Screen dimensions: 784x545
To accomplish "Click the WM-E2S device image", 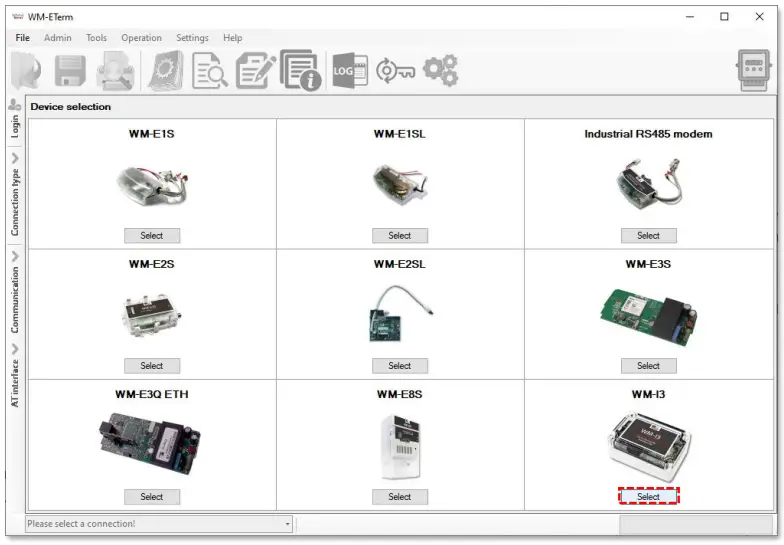I will pyautogui.click(x=152, y=314).
